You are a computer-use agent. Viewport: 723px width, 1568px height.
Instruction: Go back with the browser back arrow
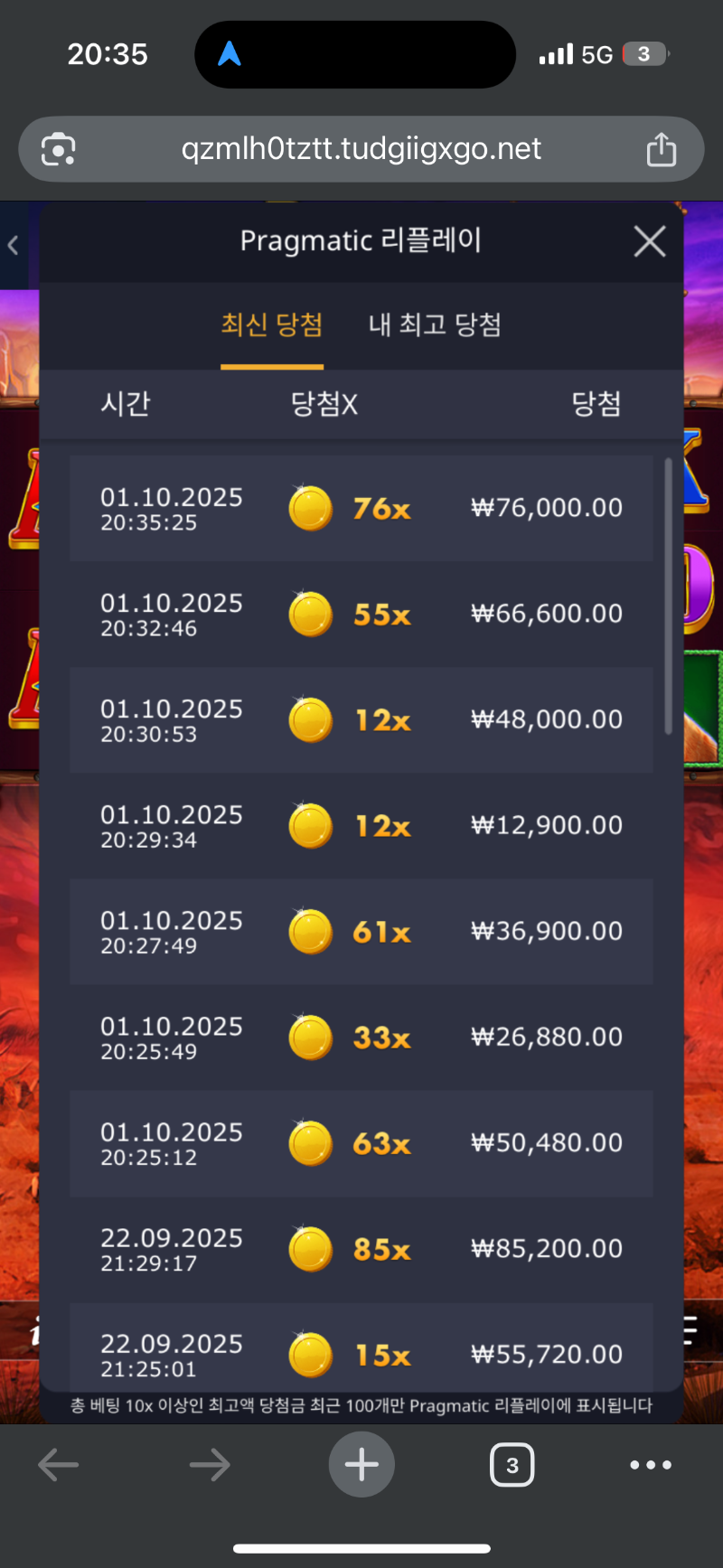(x=59, y=1465)
